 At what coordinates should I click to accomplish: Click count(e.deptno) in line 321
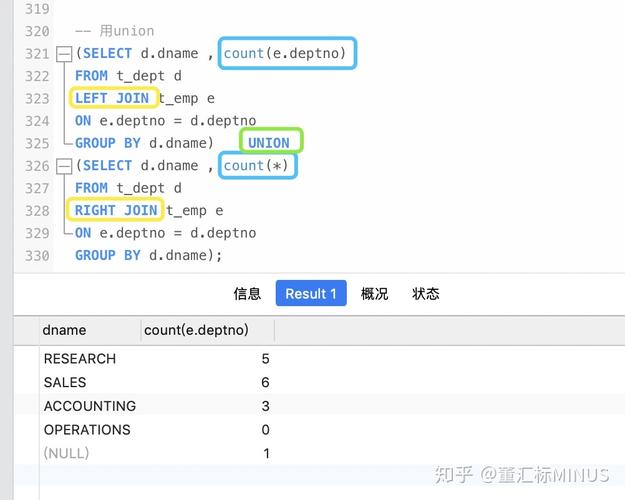pos(285,53)
